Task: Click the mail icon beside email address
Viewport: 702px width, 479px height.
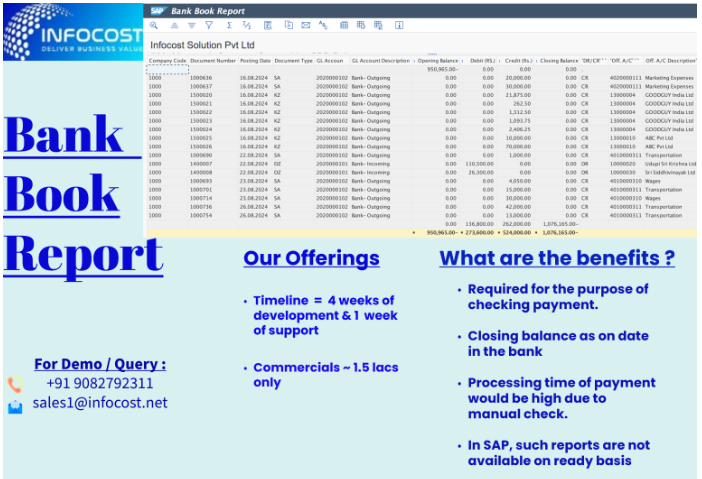Action: click(15, 407)
